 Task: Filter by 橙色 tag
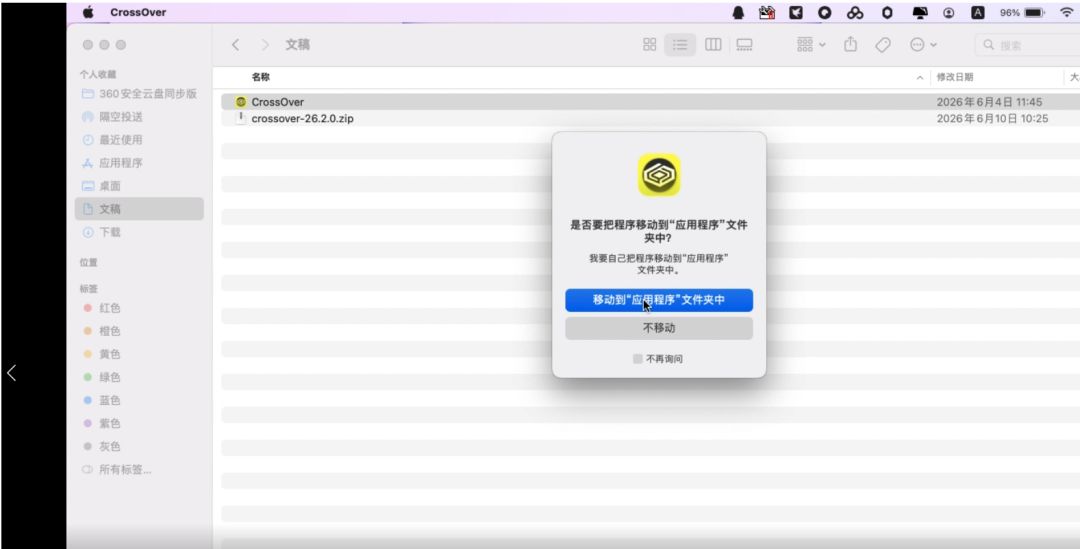pos(102,331)
